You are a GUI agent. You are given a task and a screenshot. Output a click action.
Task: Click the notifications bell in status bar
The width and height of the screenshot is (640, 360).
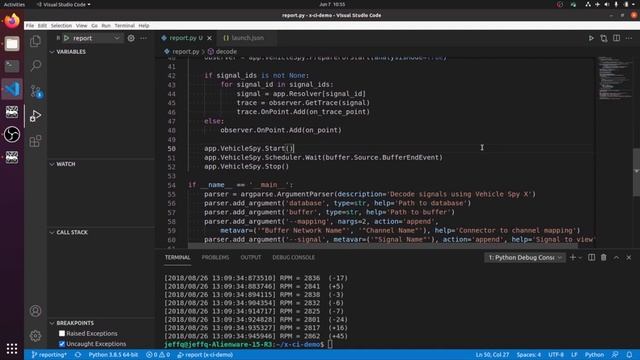pyautogui.click(x=629, y=355)
